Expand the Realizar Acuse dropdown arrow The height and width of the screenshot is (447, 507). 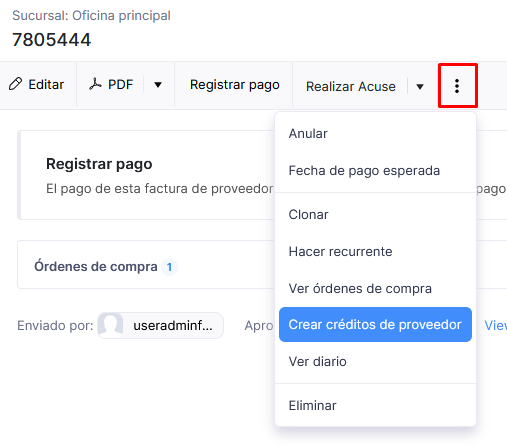tap(420, 87)
